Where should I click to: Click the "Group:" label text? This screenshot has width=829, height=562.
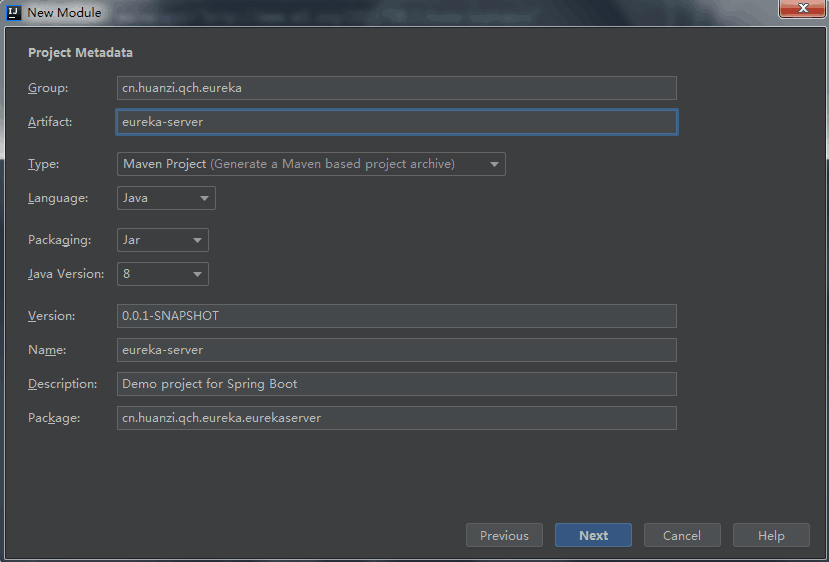(x=48, y=88)
